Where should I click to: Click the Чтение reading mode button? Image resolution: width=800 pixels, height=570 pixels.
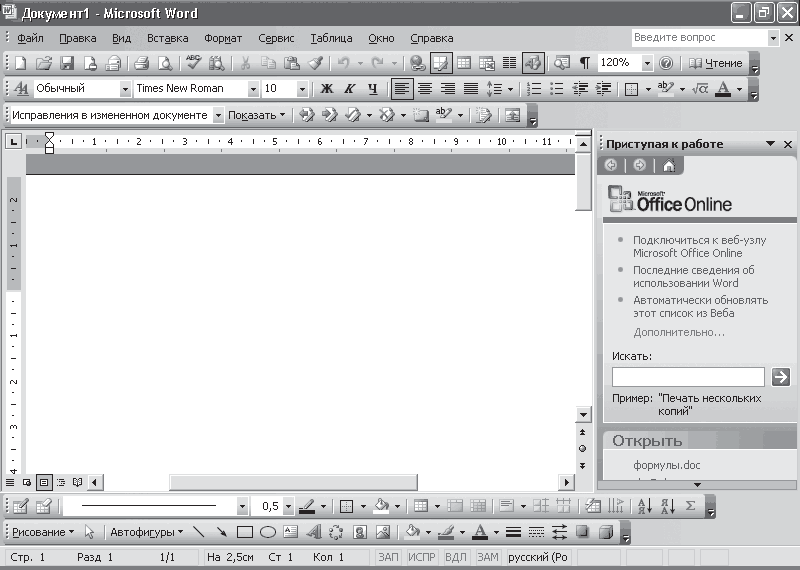716,63
